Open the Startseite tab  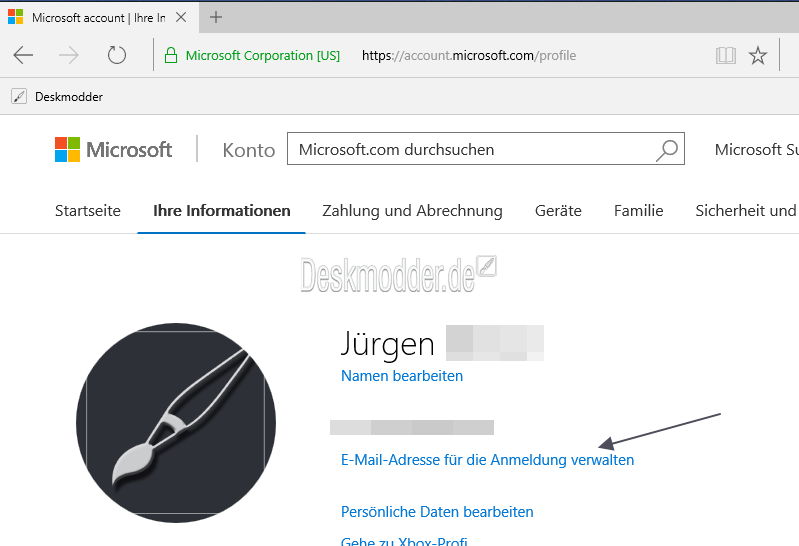pyautogui.click(x=88, y=211)
